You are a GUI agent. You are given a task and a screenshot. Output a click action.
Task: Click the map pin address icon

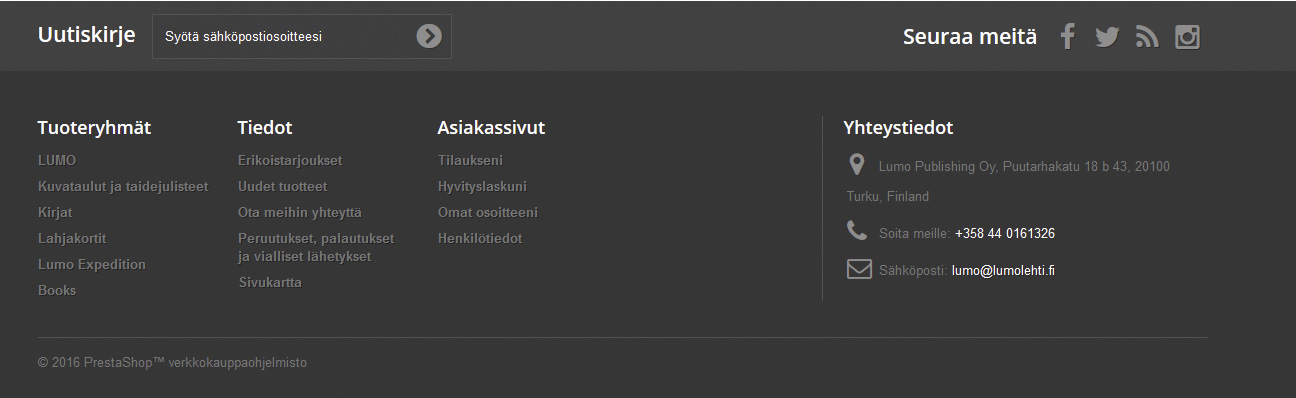(856, 165)
